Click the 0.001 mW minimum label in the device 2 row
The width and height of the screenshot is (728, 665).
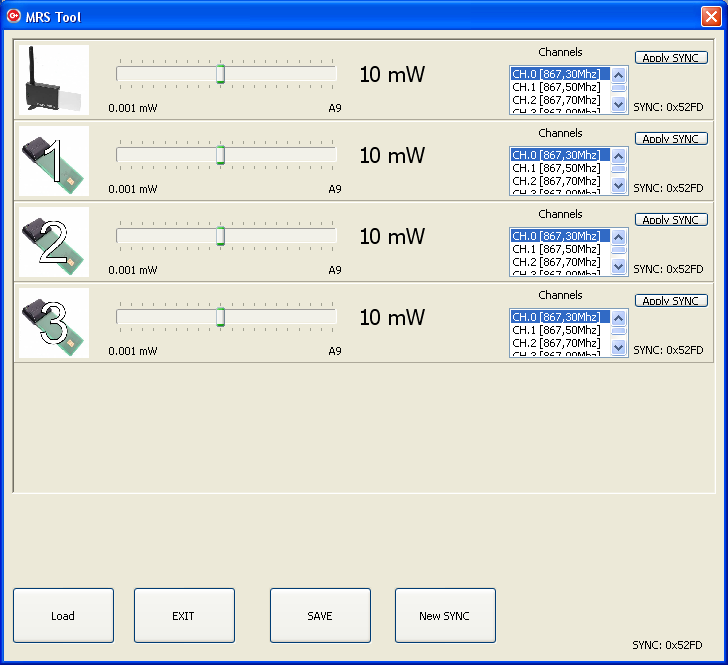click(133, 270)
